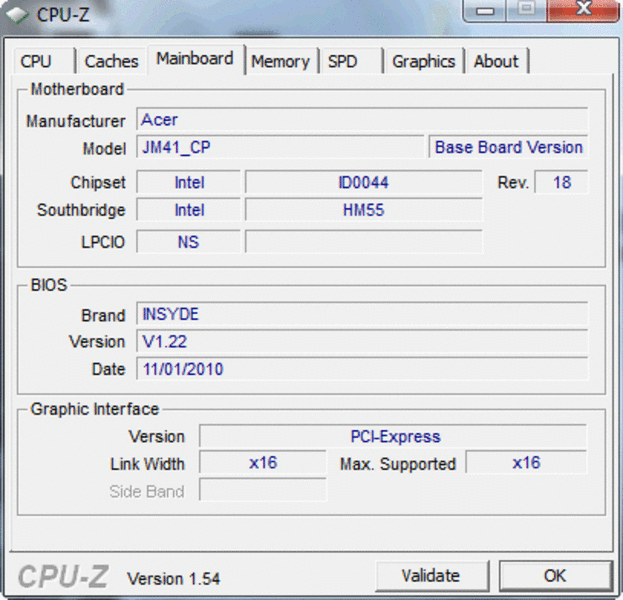Screen dimensions: 623x600
Task: Click the Manufacturer field showing Acer
Action: click(x=362, y=119)
